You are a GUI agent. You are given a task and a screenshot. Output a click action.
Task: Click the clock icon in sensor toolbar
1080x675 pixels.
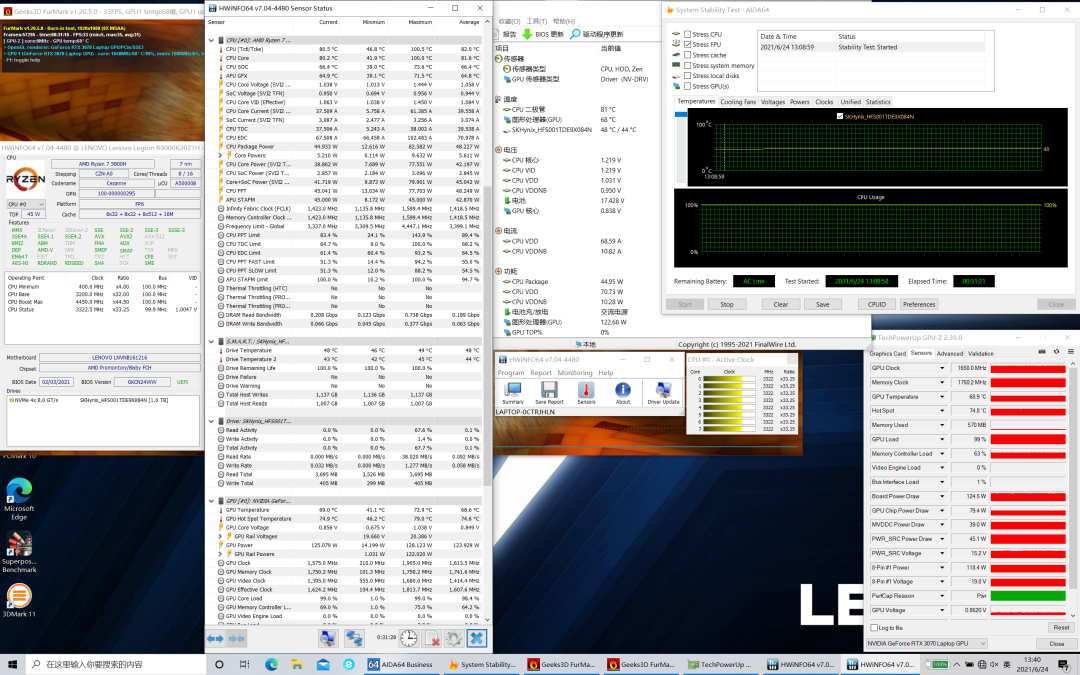(x=409, y=638)
